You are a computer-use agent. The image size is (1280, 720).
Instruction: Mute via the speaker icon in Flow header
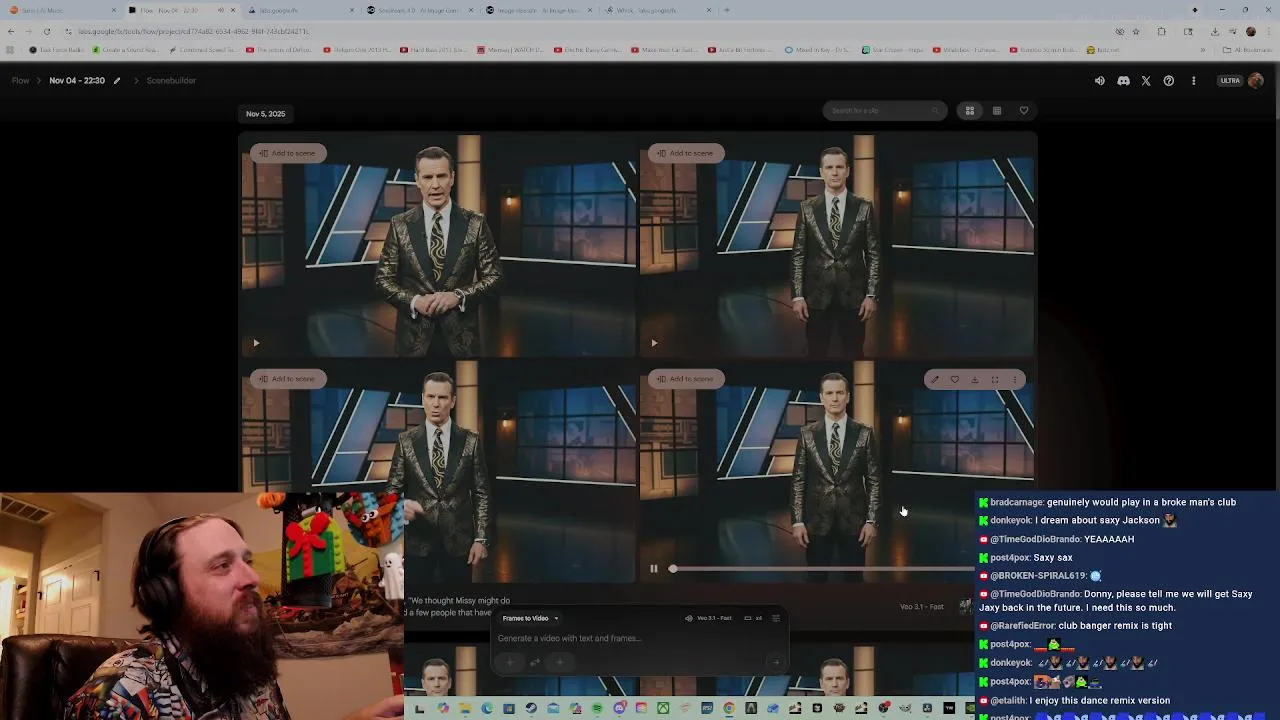coord(1099,81)
